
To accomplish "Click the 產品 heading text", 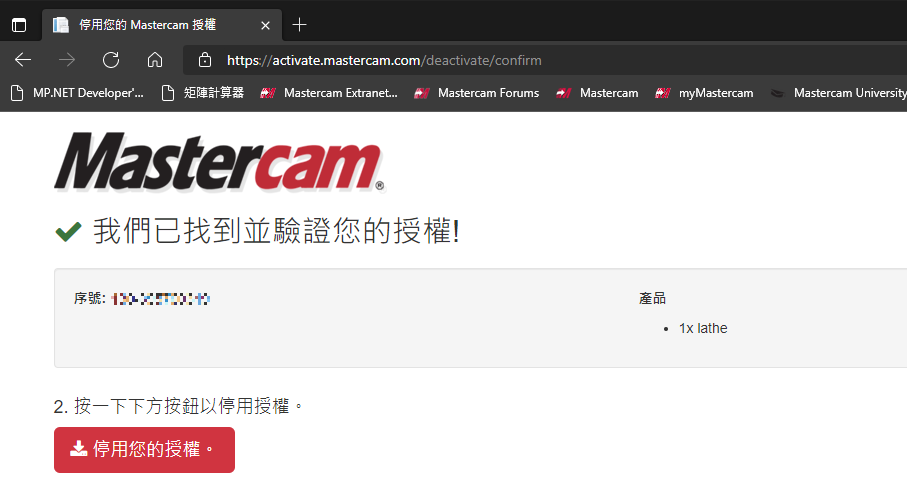I will [x=652, y=298].
